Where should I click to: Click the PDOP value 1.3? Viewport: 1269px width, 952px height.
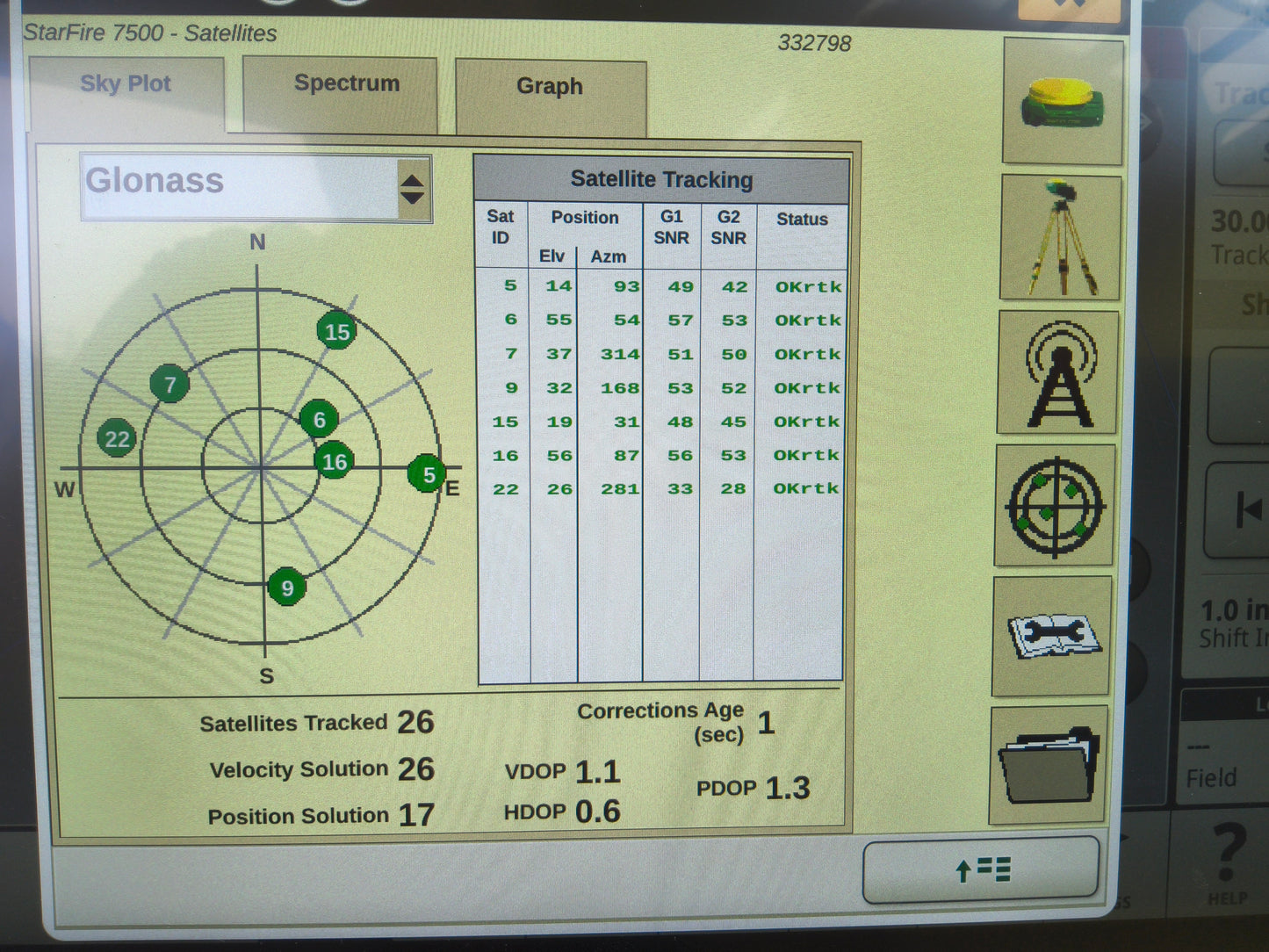(788, 788)
